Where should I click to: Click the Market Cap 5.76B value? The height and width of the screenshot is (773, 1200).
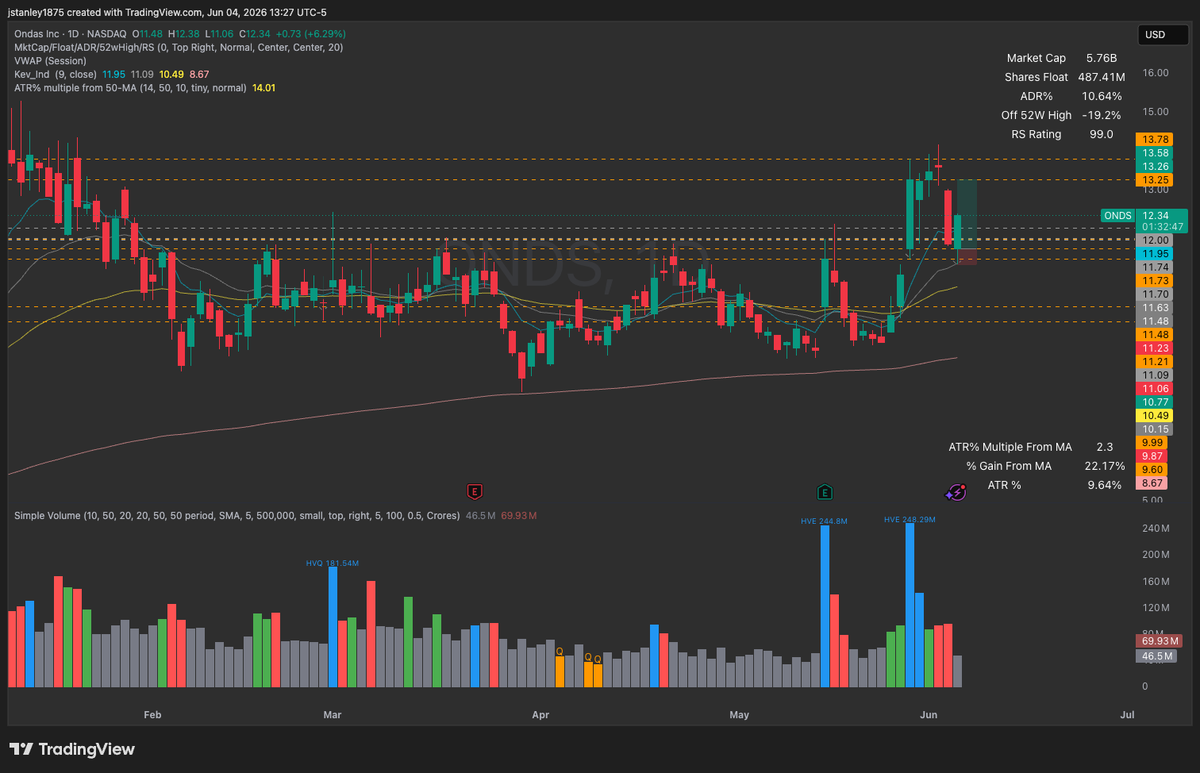pyautogui.click(x=1104, y=58)
